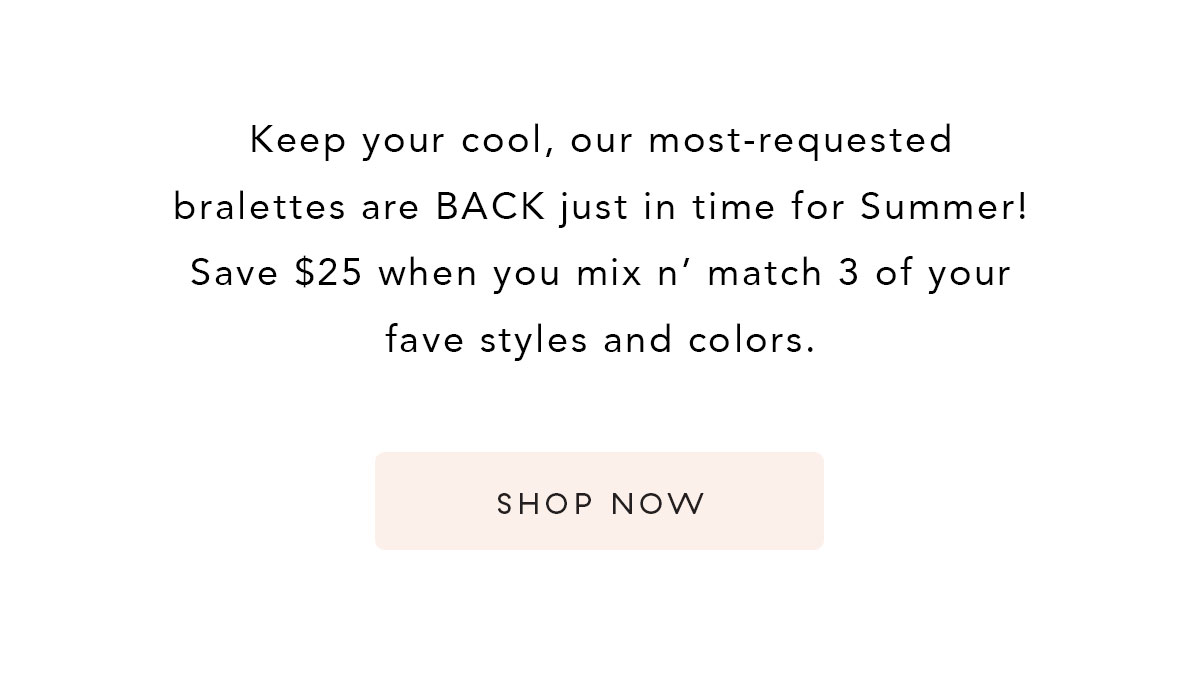Click the word are before BACK
The image size is (1200, 680).
point(391,209)
